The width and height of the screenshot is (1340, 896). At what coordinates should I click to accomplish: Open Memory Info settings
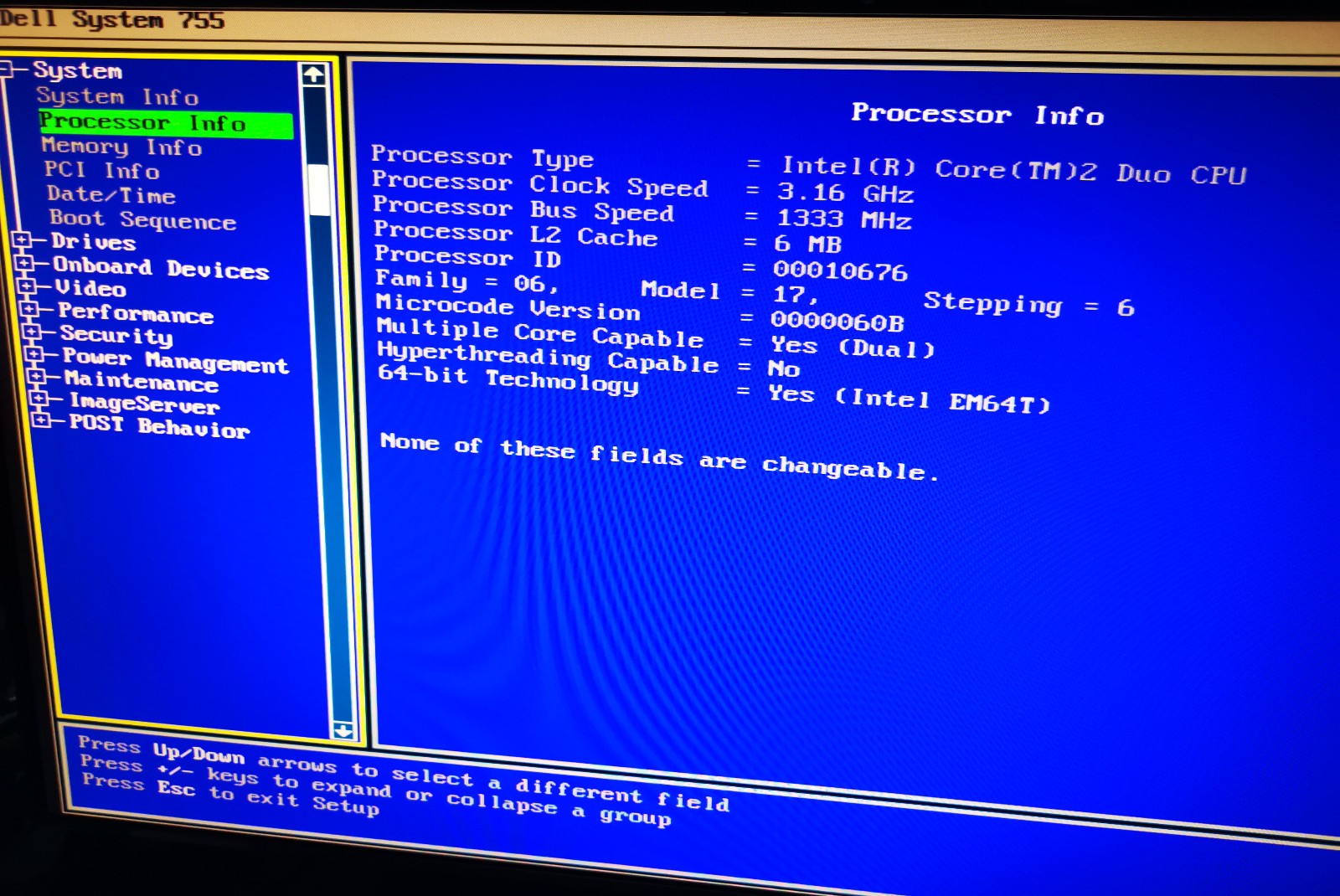pos(122,147)
